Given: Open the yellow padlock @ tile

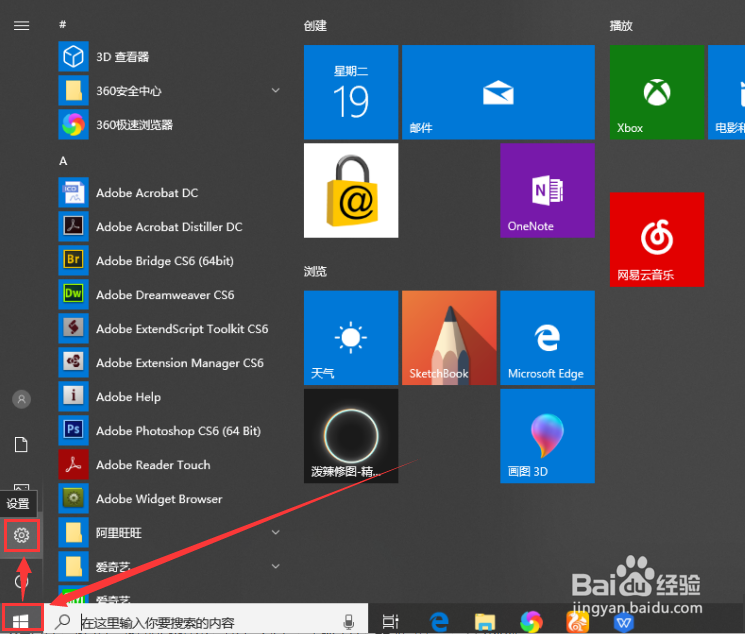Looking at the screenshot, I should pos(351,191).
